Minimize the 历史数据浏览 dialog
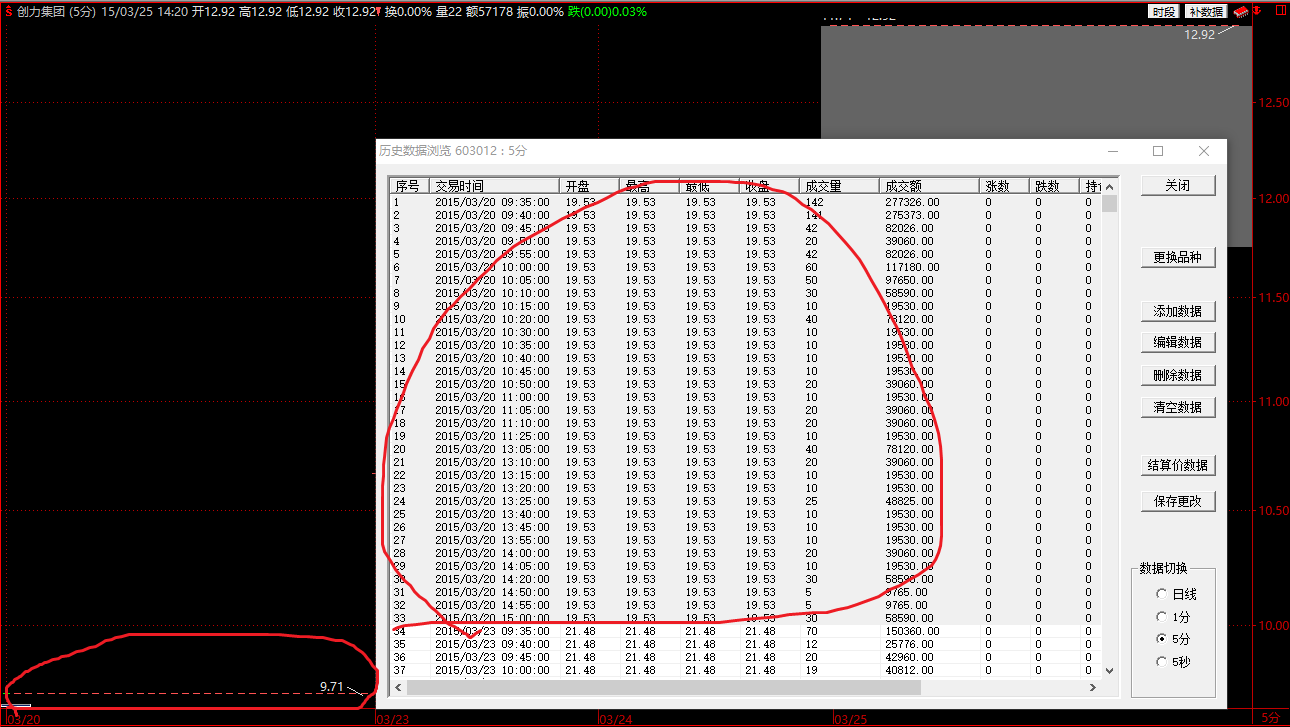The width and height of the screenshot is (1290, 727). (x=1113, y=151)
